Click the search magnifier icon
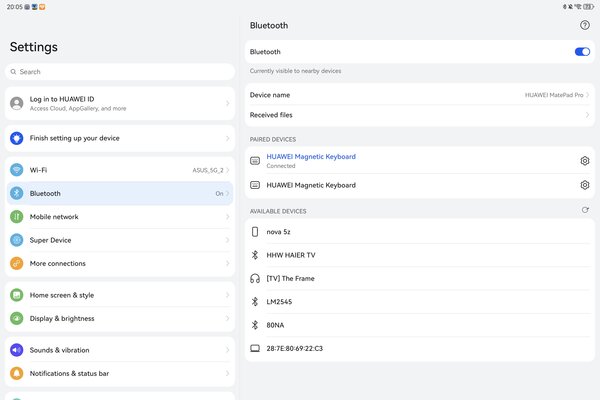Viewport: 600px width, 400px height. pyautogui.click(x=13, y=72)
